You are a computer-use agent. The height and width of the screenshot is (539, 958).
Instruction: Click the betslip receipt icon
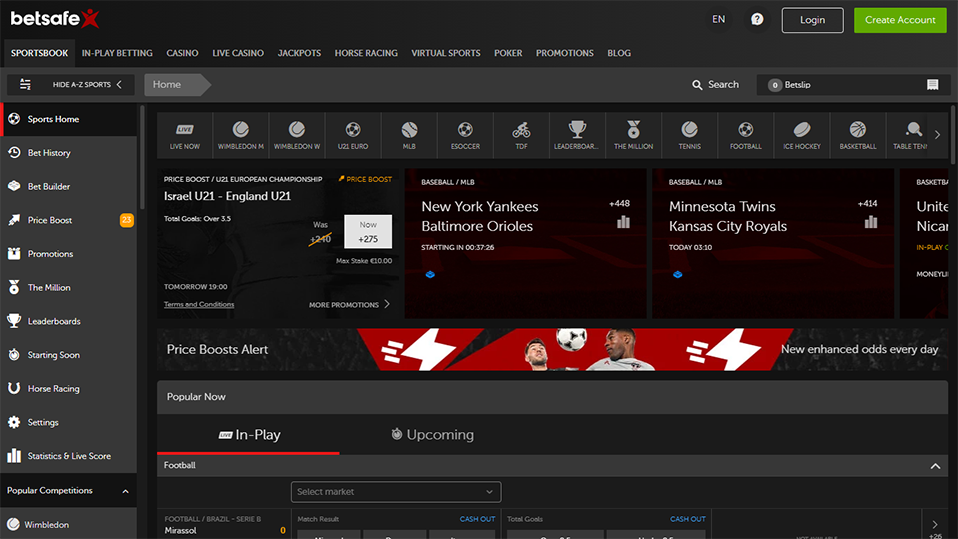932,85
